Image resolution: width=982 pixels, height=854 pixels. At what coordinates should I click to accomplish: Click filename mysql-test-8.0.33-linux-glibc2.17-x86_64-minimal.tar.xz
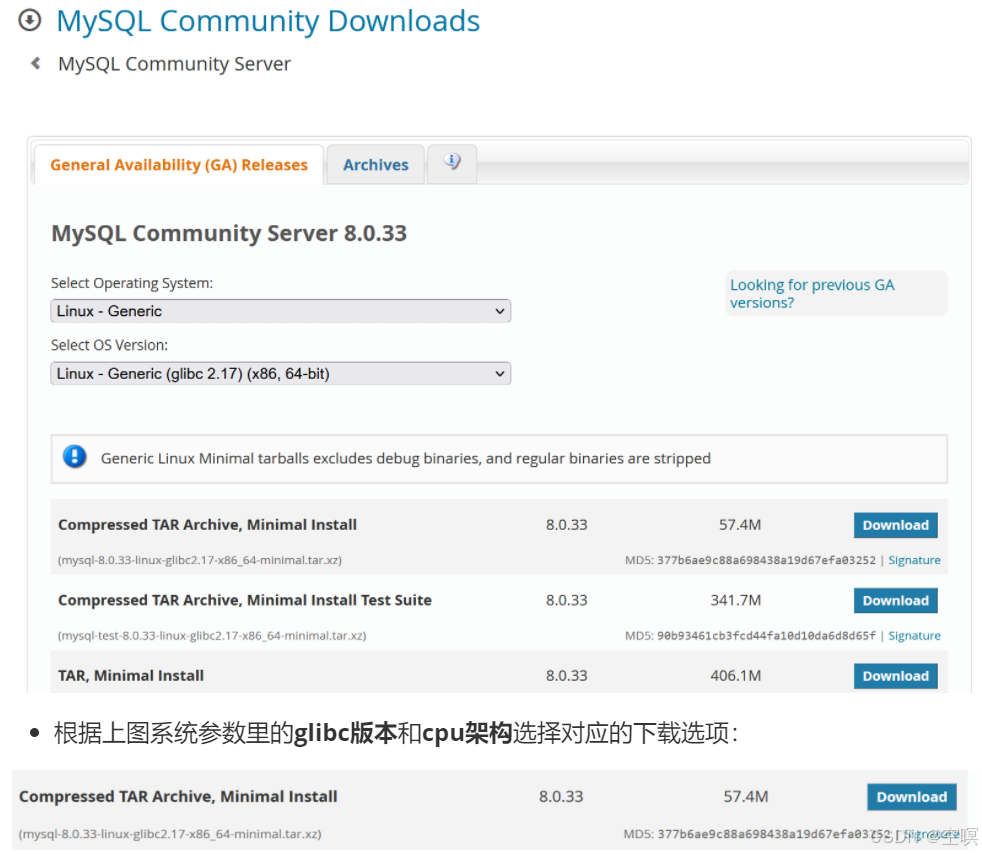(212, 635)
